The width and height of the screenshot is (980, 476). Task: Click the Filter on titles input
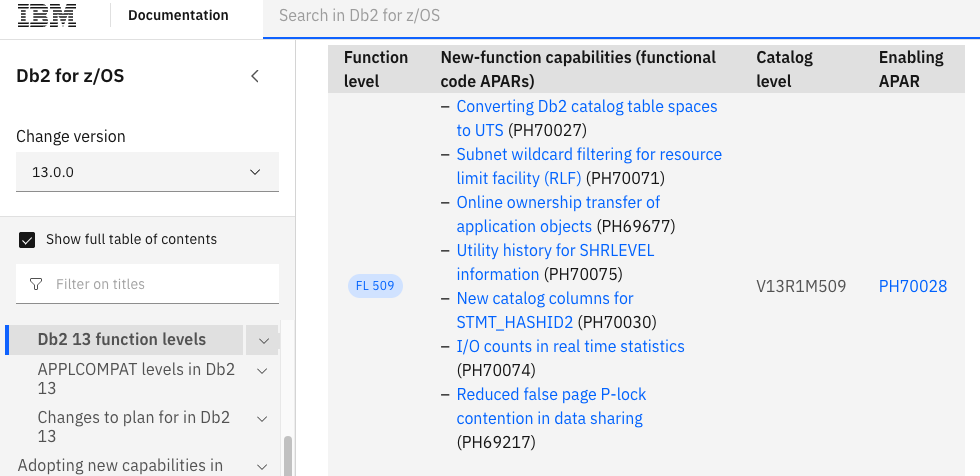click(x=148, y=284)
